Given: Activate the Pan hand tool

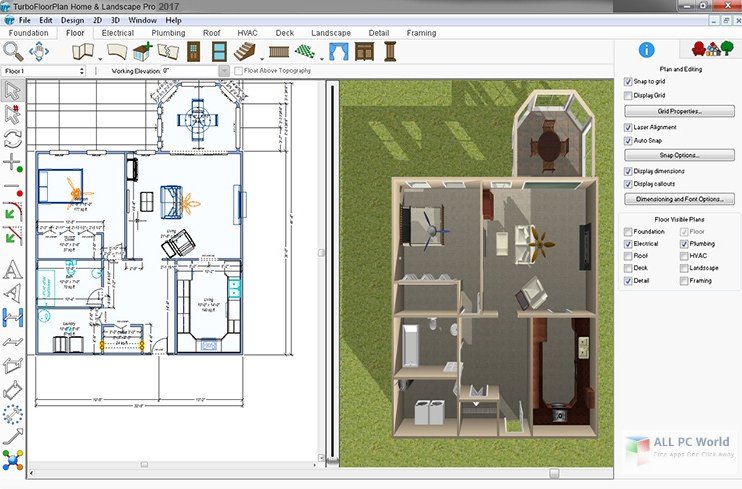Looking at the screenshot, I should click(39, 51).
